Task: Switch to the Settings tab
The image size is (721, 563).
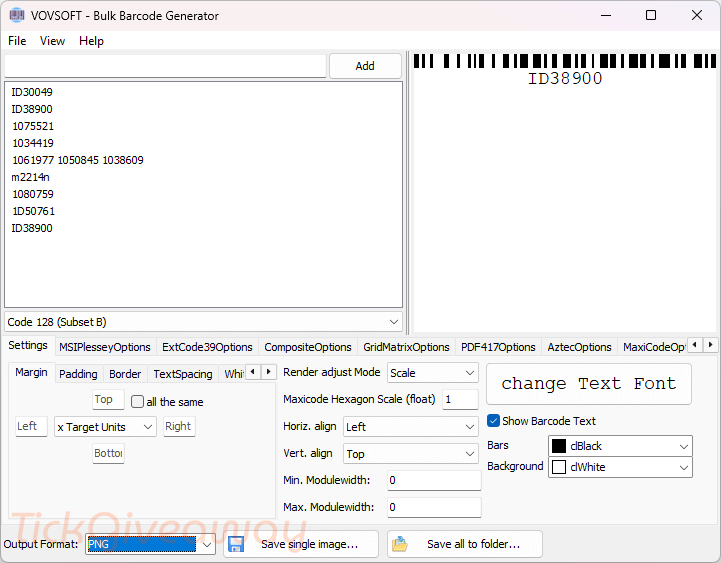Action: (28, 345)
